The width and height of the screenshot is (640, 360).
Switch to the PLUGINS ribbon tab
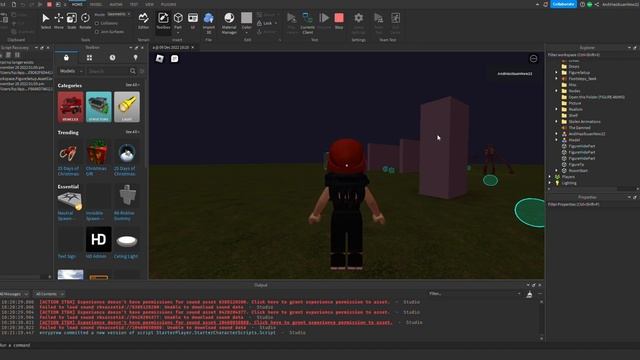coord(169,4)
